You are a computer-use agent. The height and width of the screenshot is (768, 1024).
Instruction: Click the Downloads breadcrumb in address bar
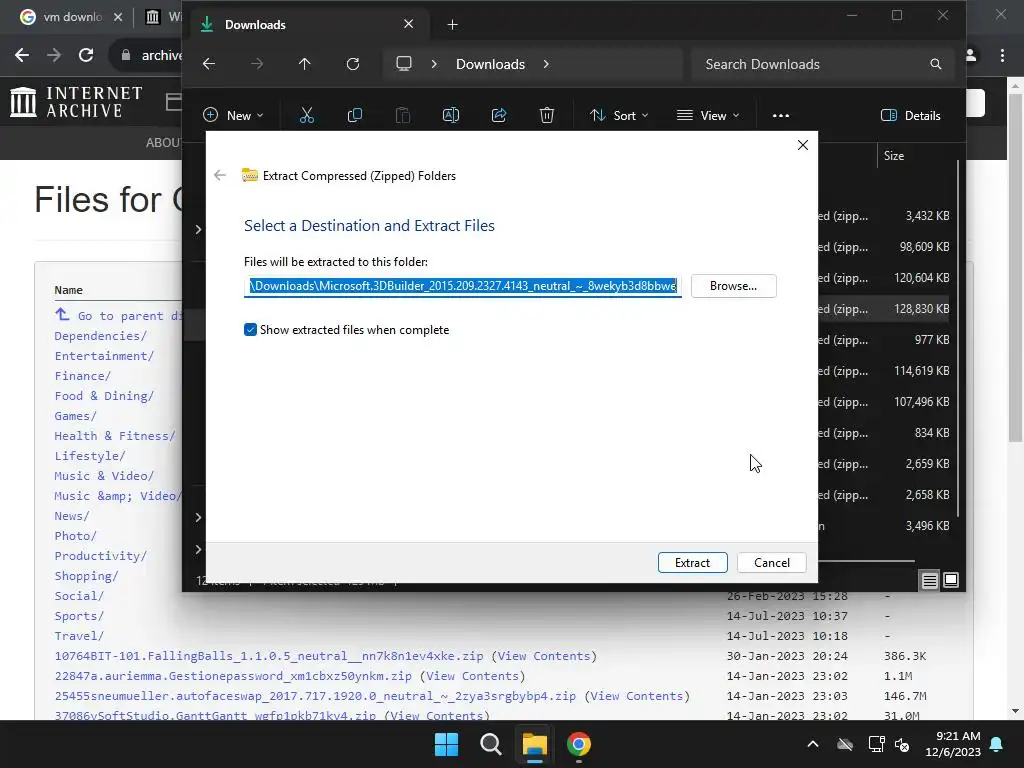pos(490,64)
